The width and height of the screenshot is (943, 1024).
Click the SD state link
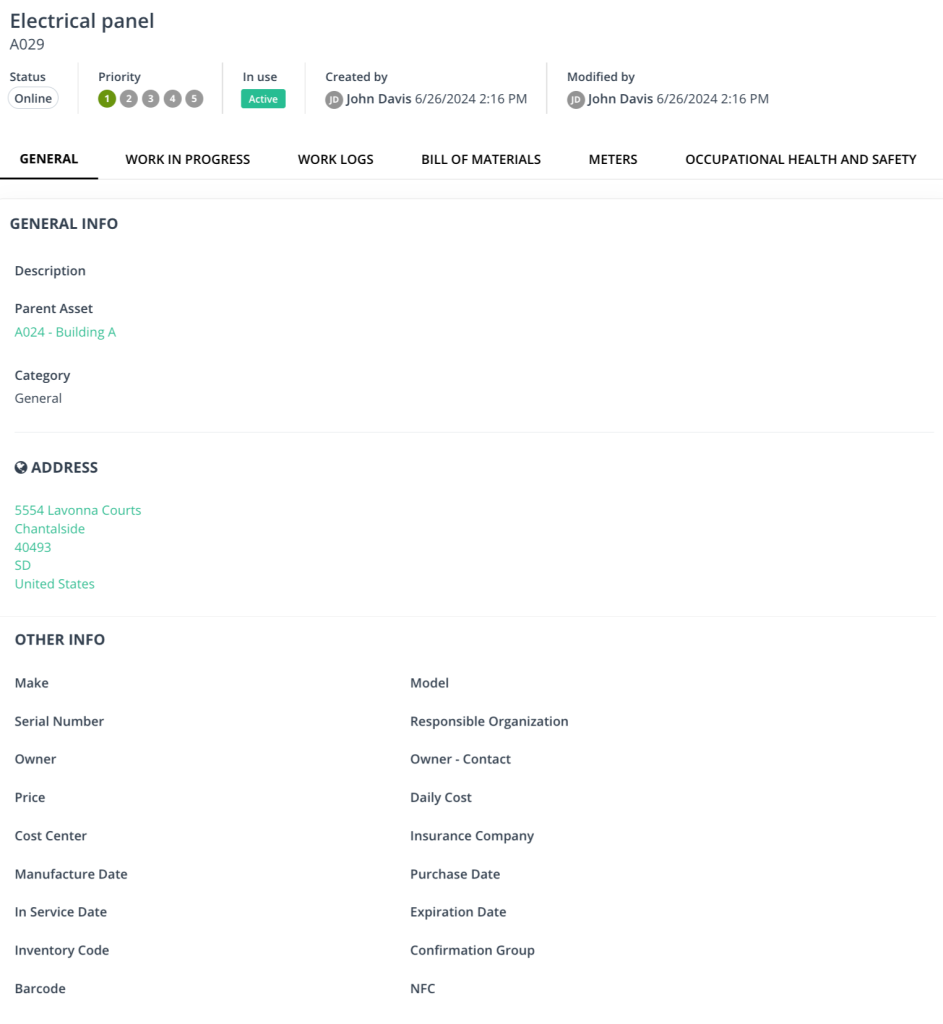click(x=22, y=565)
